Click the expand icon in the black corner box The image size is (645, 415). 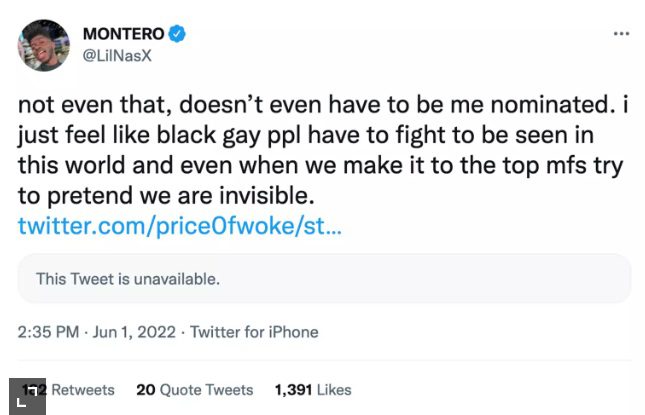(x=24, y=398)
